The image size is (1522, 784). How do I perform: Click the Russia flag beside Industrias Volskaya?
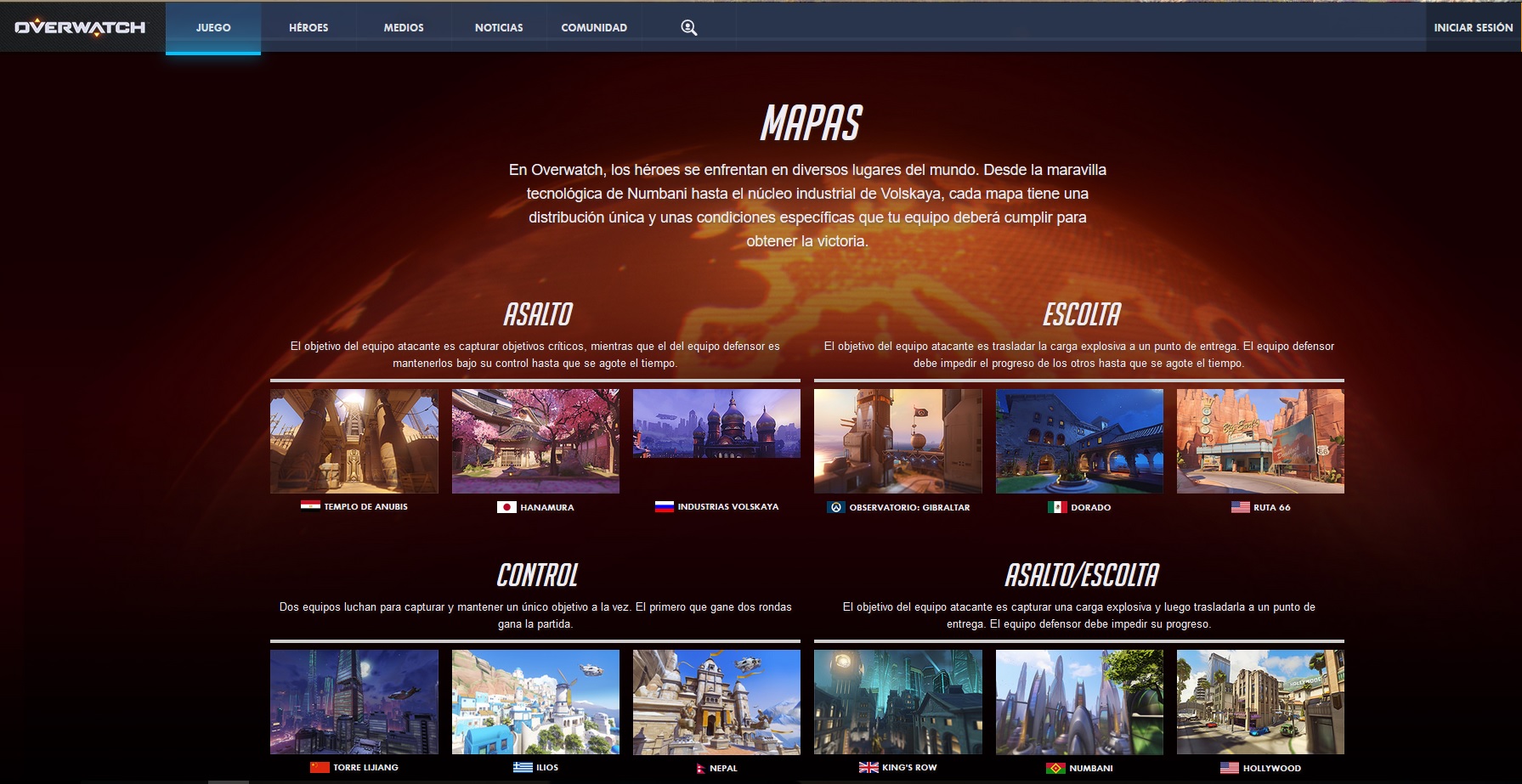[665, 506]
